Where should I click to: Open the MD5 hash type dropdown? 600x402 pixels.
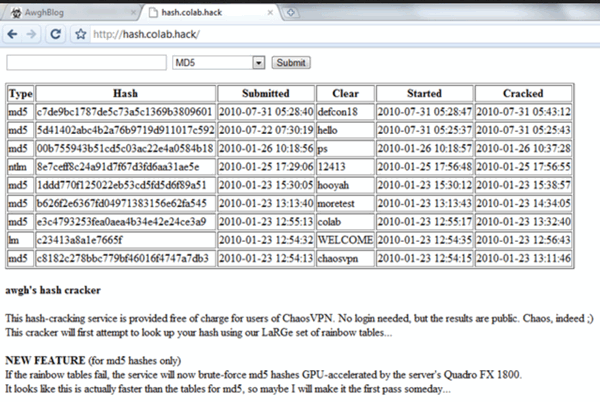click(218, 63)
